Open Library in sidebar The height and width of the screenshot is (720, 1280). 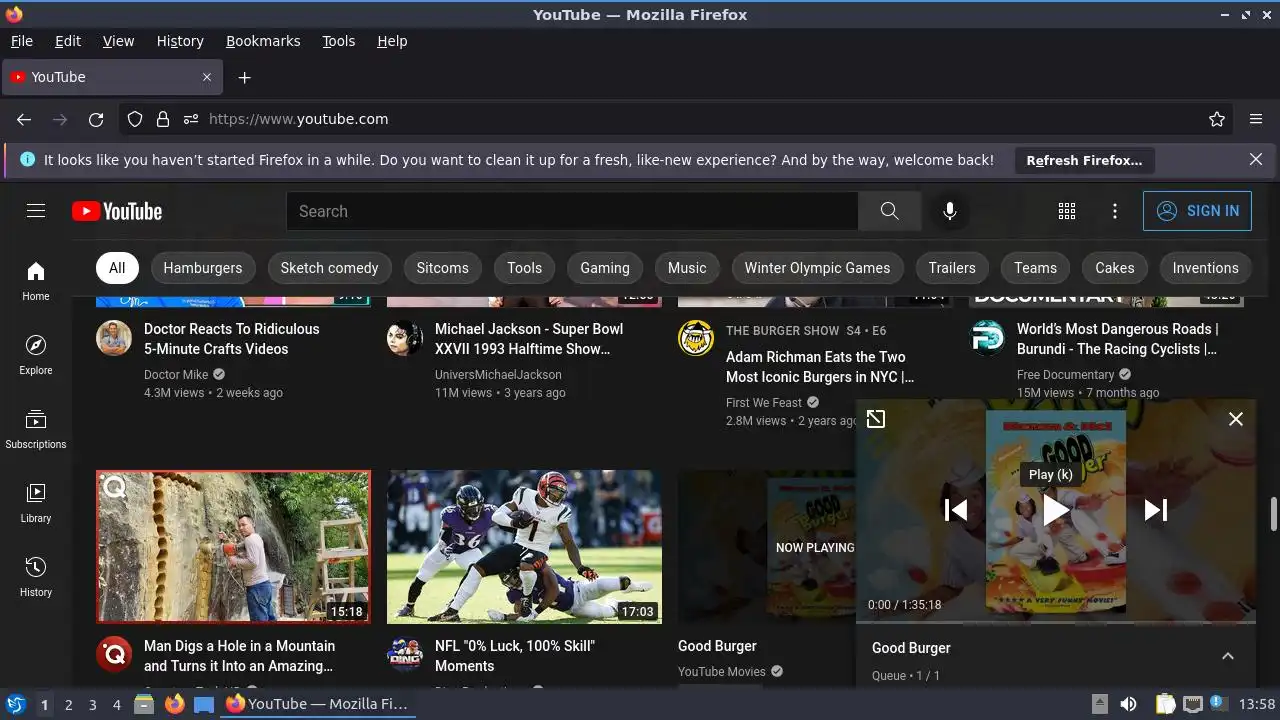(x=36, y=503)
